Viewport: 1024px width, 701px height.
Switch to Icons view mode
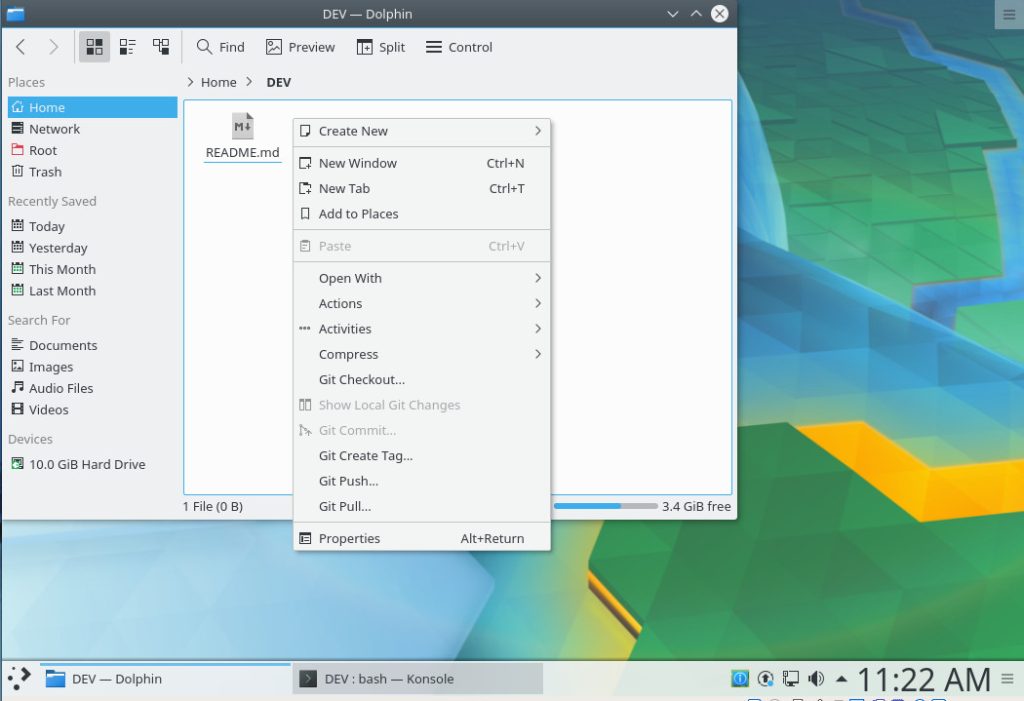(x=94, y=47)
